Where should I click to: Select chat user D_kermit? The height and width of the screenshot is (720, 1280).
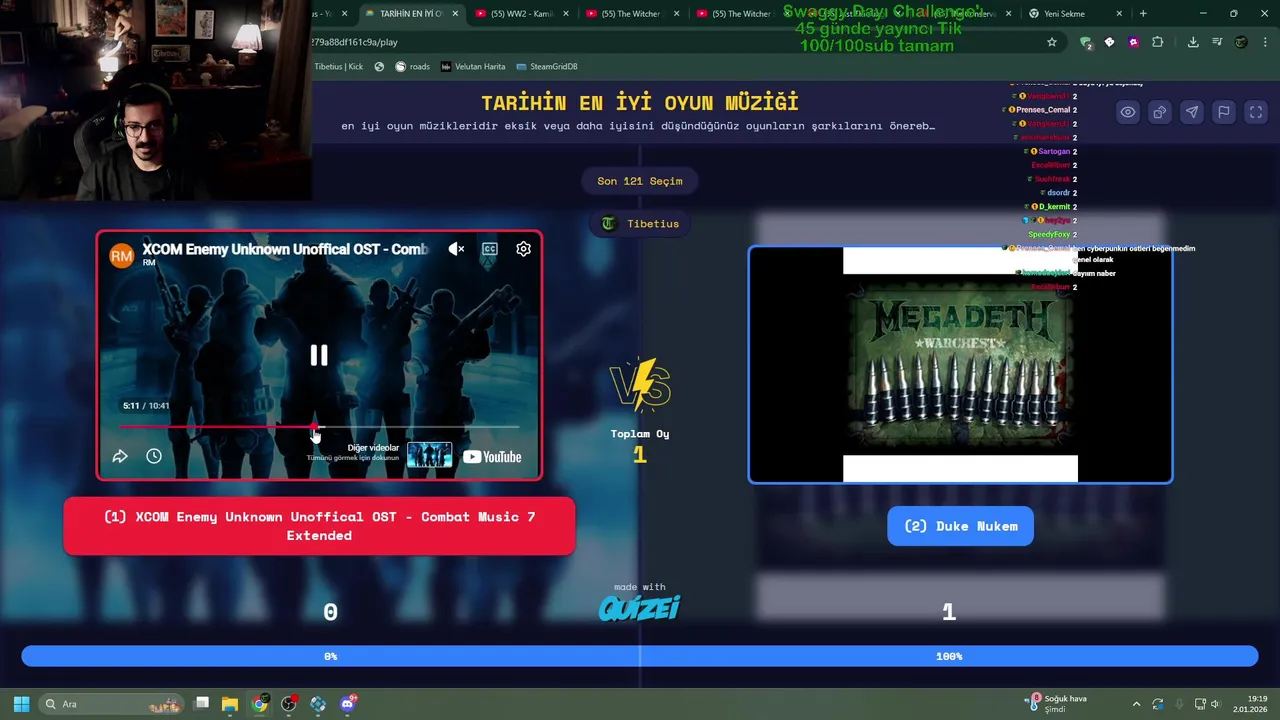point(1054,206)
